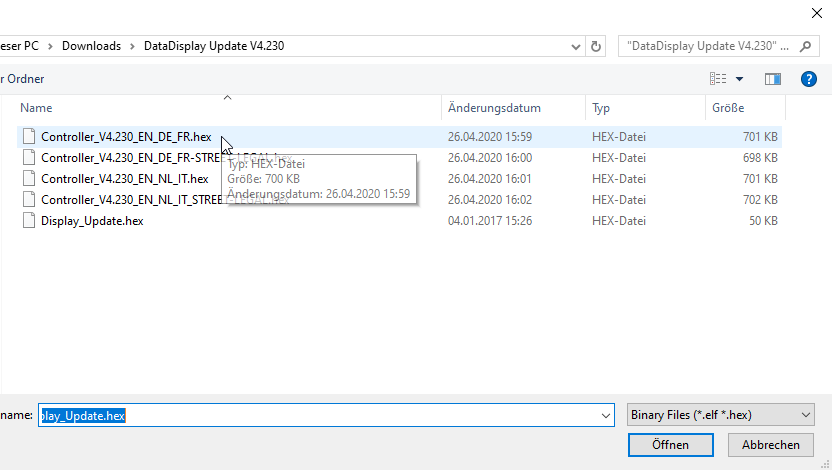Click the refresh icon beside the address bar
The width and height of the screenshot is (832, 470).
pos(597,46)
